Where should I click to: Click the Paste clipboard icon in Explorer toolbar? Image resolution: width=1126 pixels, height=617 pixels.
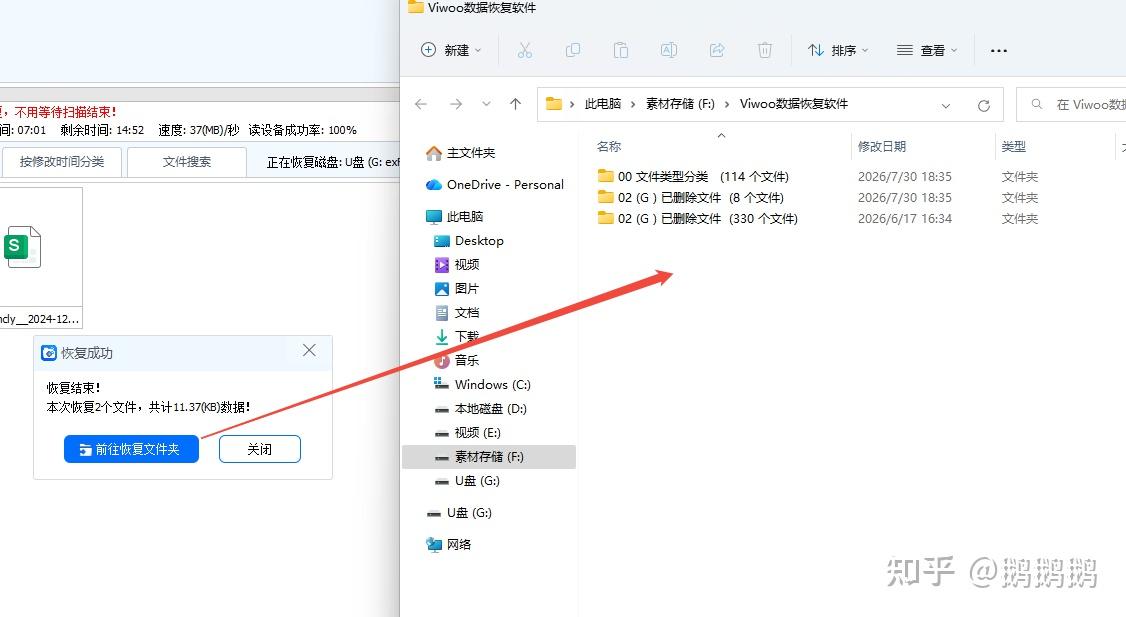[x=620, y=50]
